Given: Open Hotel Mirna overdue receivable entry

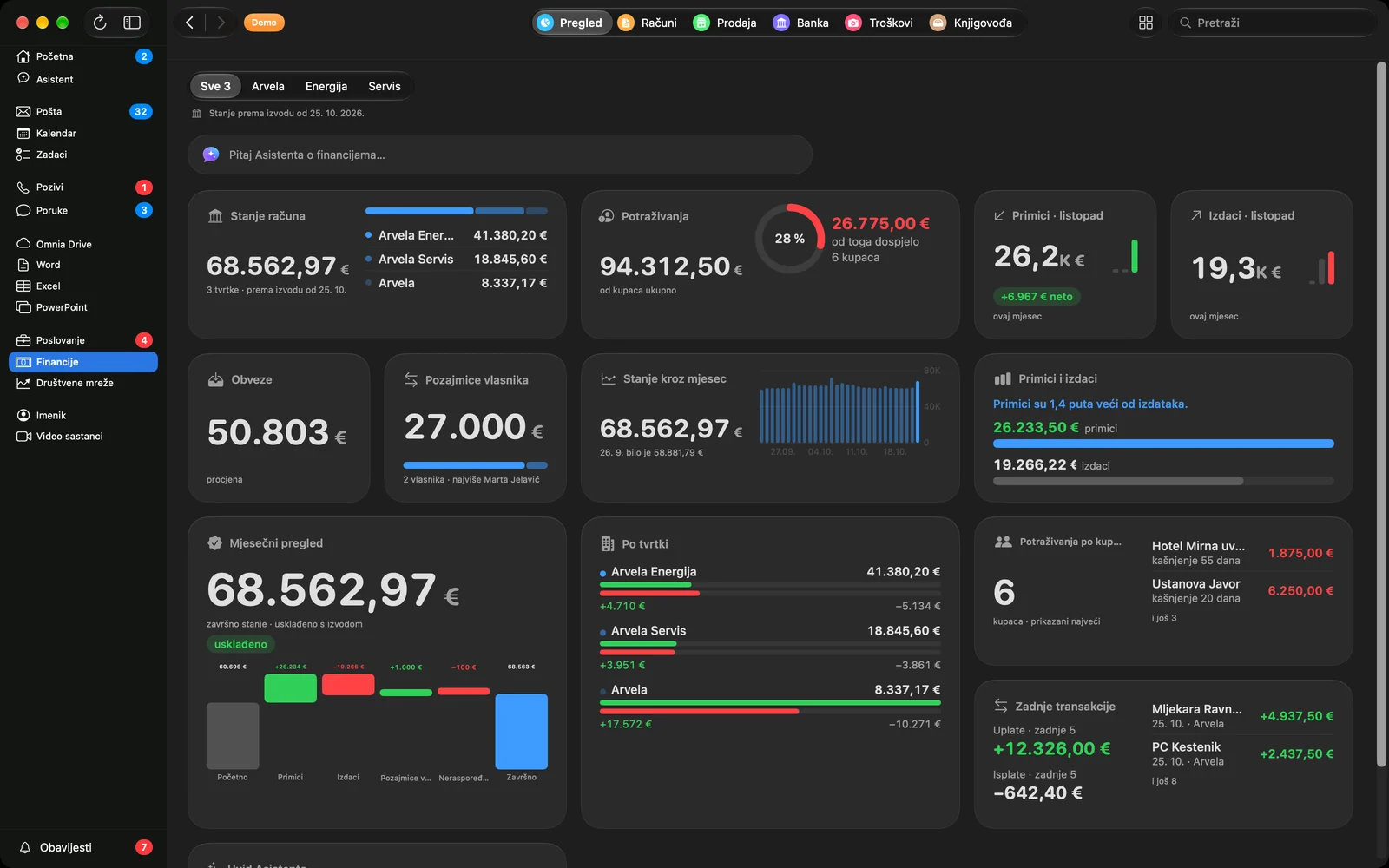Looking at the screenshot, I should click(x=1242, y=553).
